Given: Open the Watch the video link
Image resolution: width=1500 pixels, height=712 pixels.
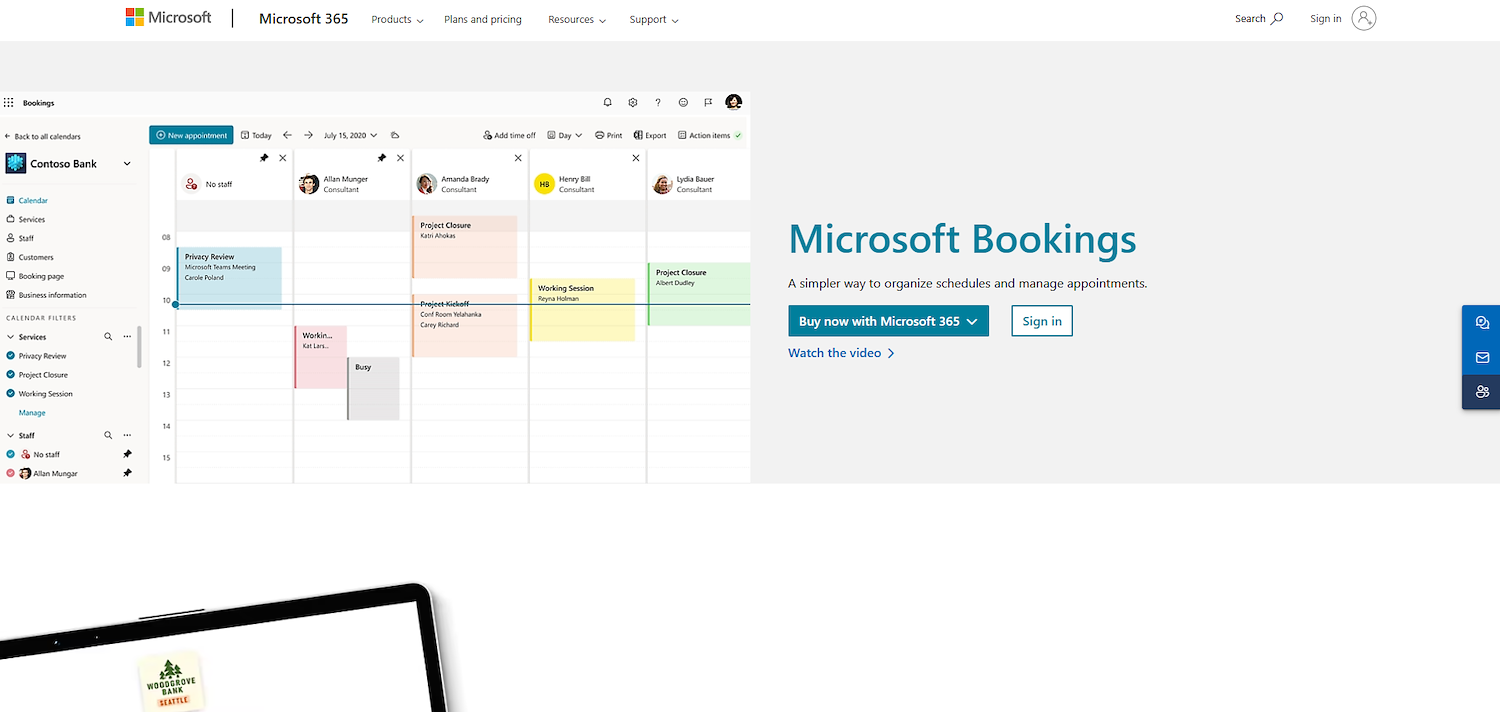Looking at the screenshot, I should click(841, 353).
